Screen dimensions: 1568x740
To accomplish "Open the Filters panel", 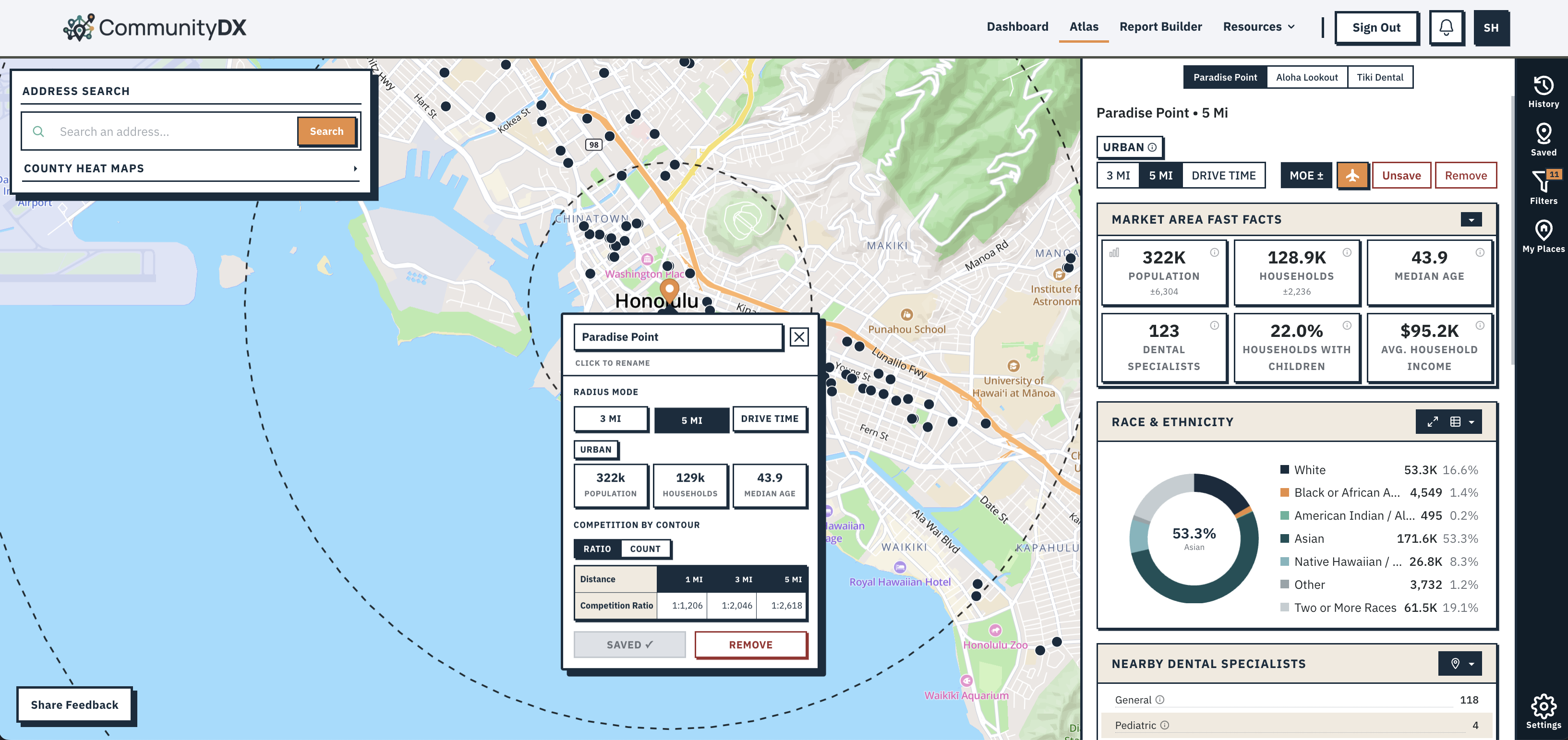I will coord(1543,188).
